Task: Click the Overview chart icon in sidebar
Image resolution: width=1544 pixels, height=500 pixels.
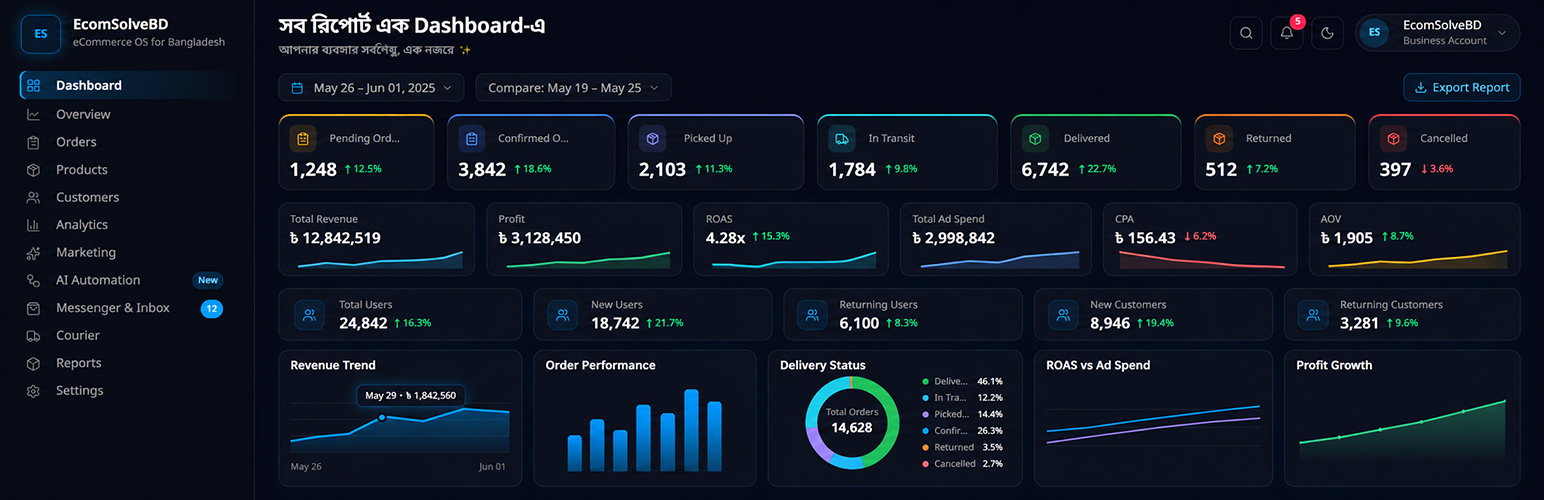Action: coord(34,114)
